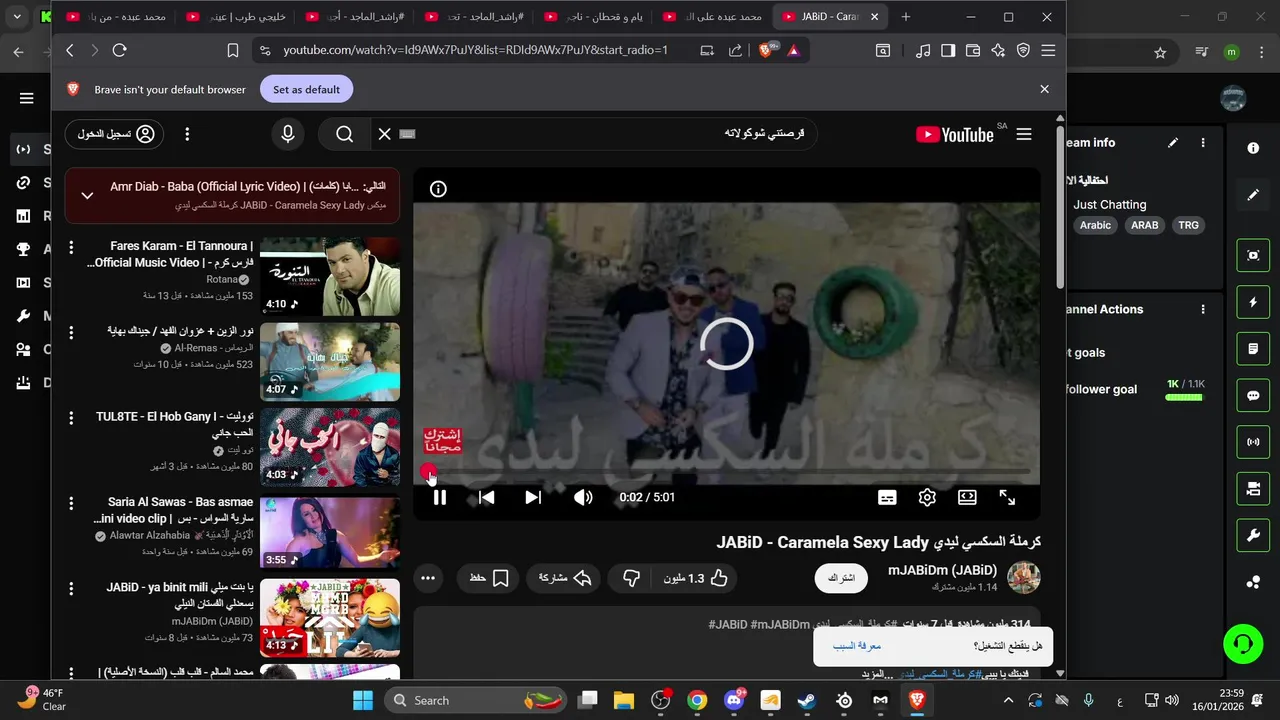Open chat bubble icon in dashboard sidebar

pyautogui.click(x=1253, y=395)
